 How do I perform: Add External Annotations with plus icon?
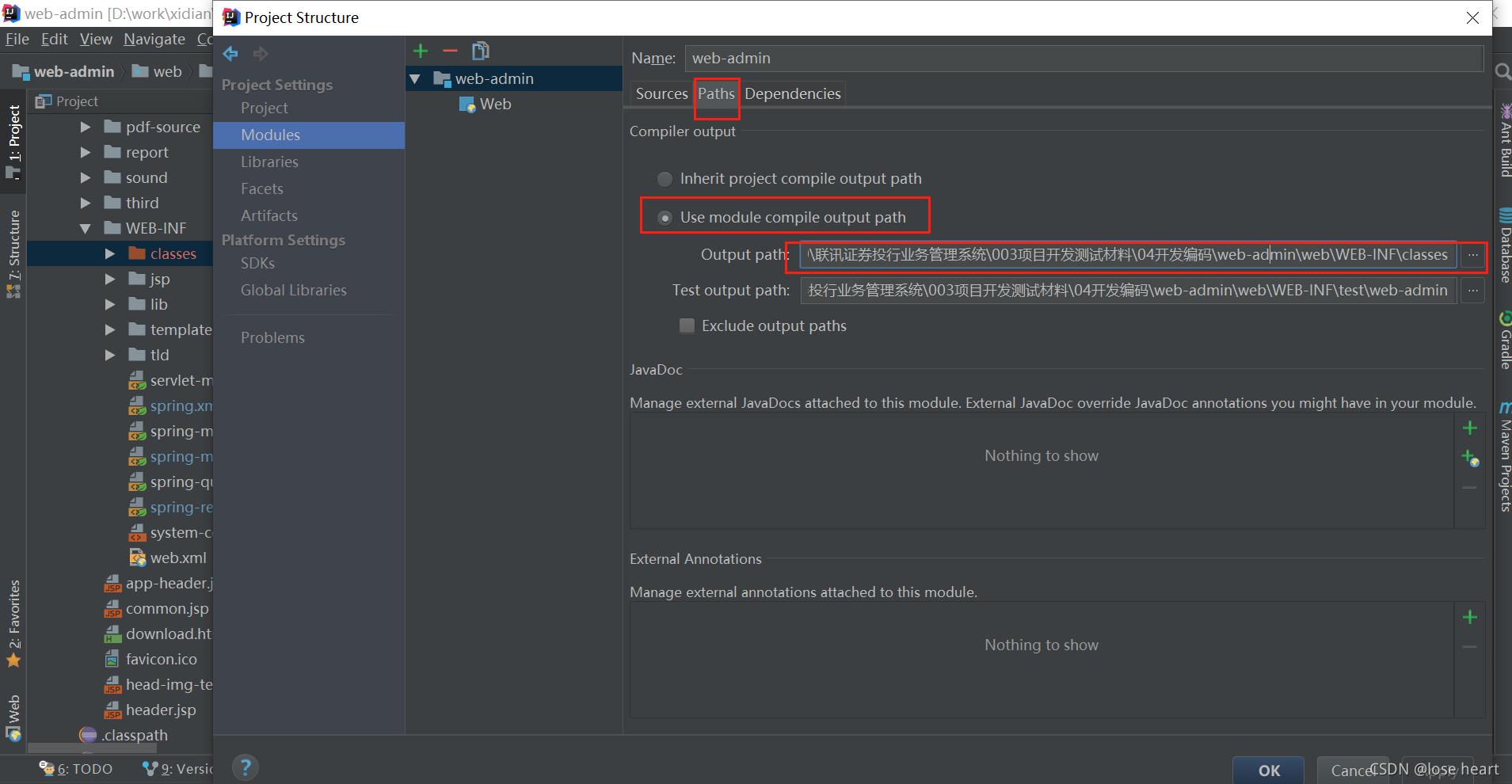click(x=1470, y=617)
